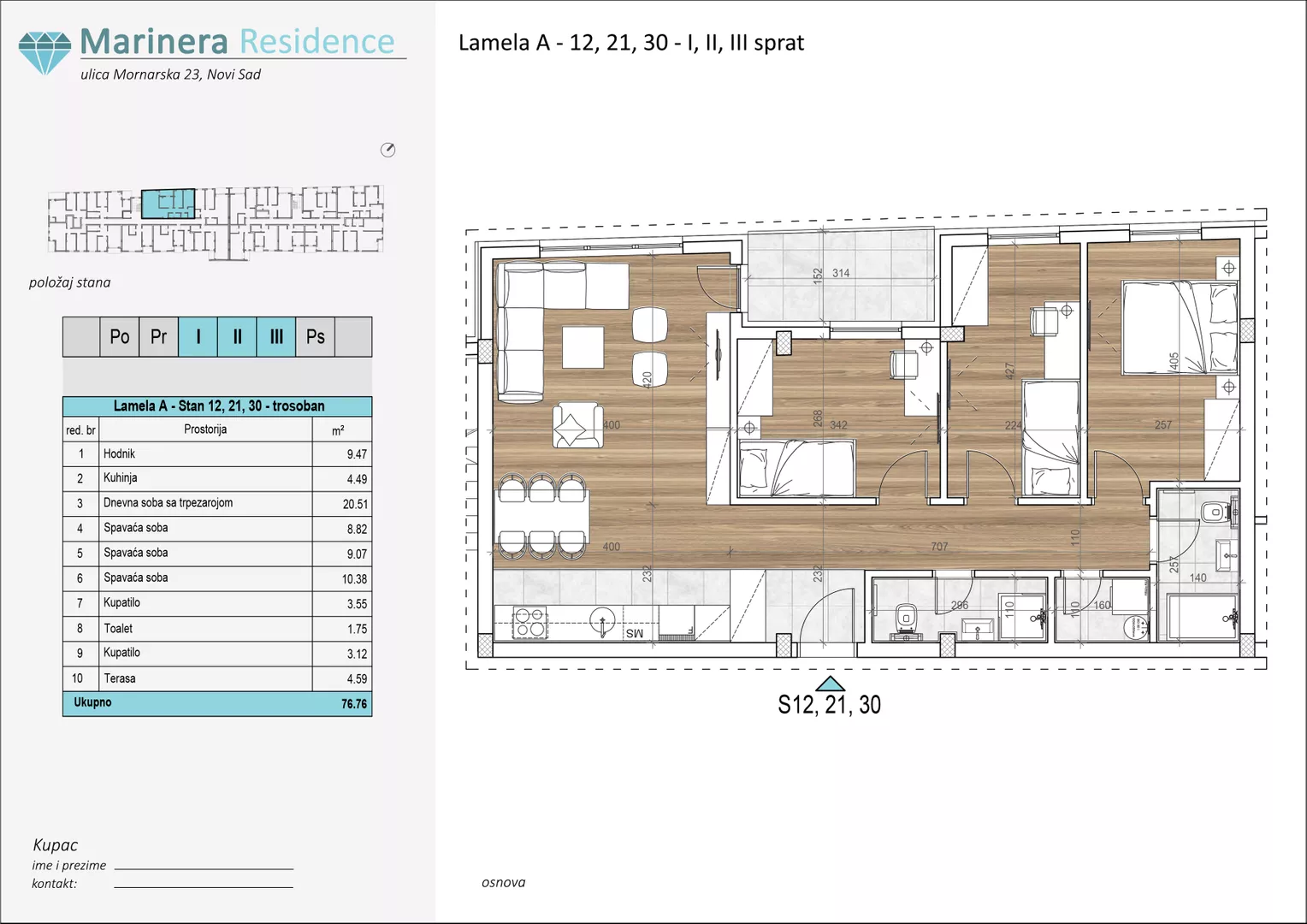Click the round kitchen sink
The width and height of the screenshot is (1307, 924).
[x=603, y=621]
